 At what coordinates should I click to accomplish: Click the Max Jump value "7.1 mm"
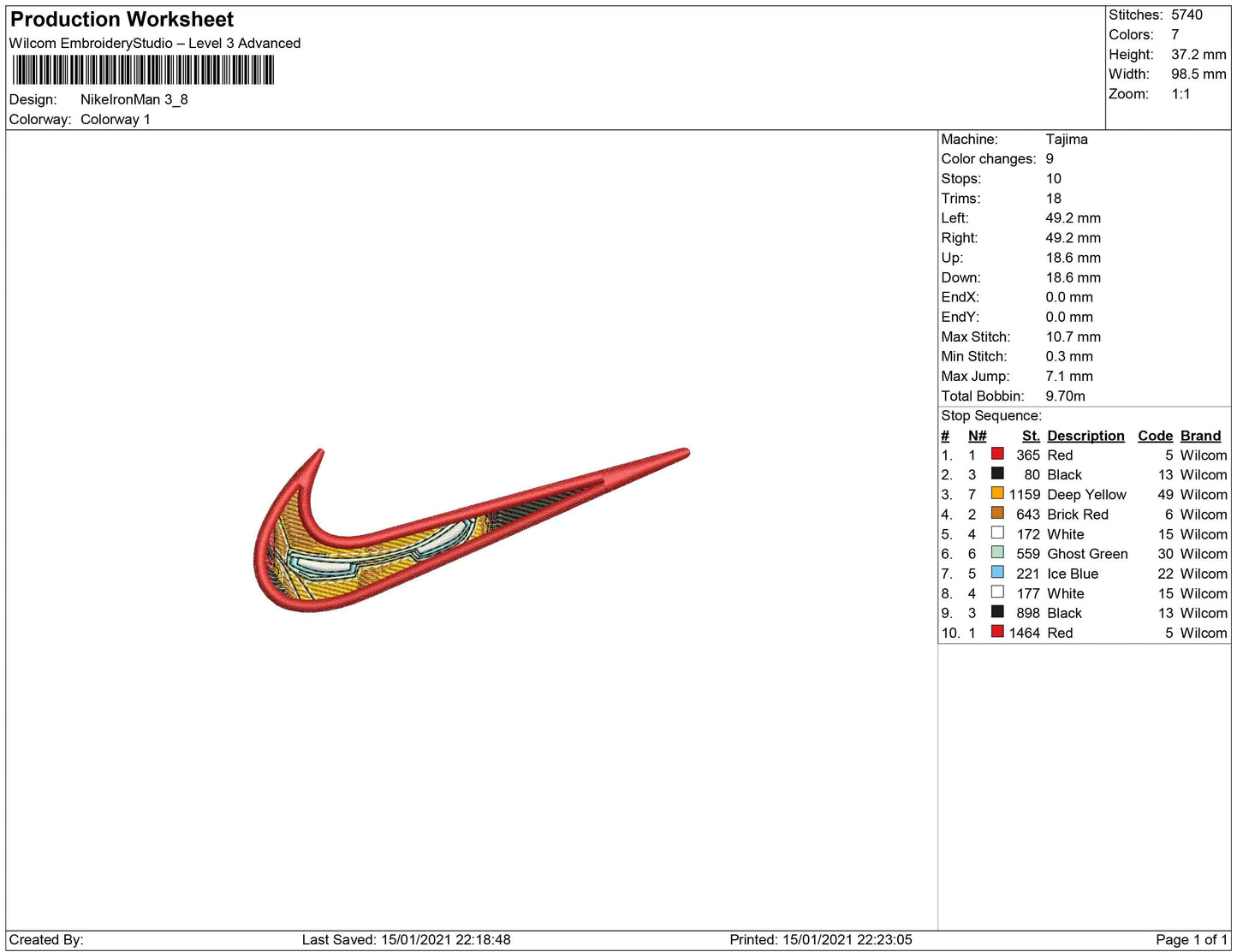(x=1069, y=376)
